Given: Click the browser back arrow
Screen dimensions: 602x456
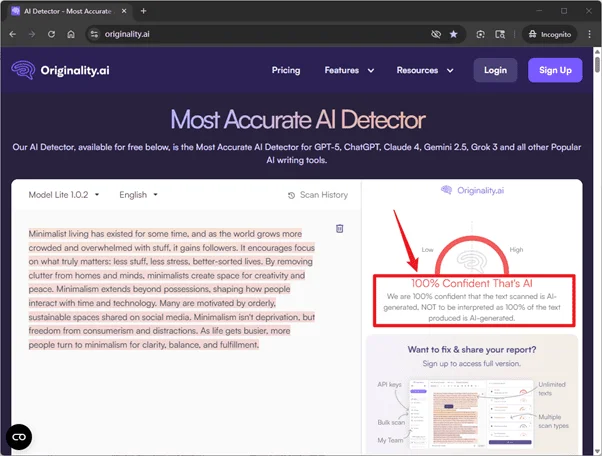Looking at the screenshot, I should [x=13, y=34].
